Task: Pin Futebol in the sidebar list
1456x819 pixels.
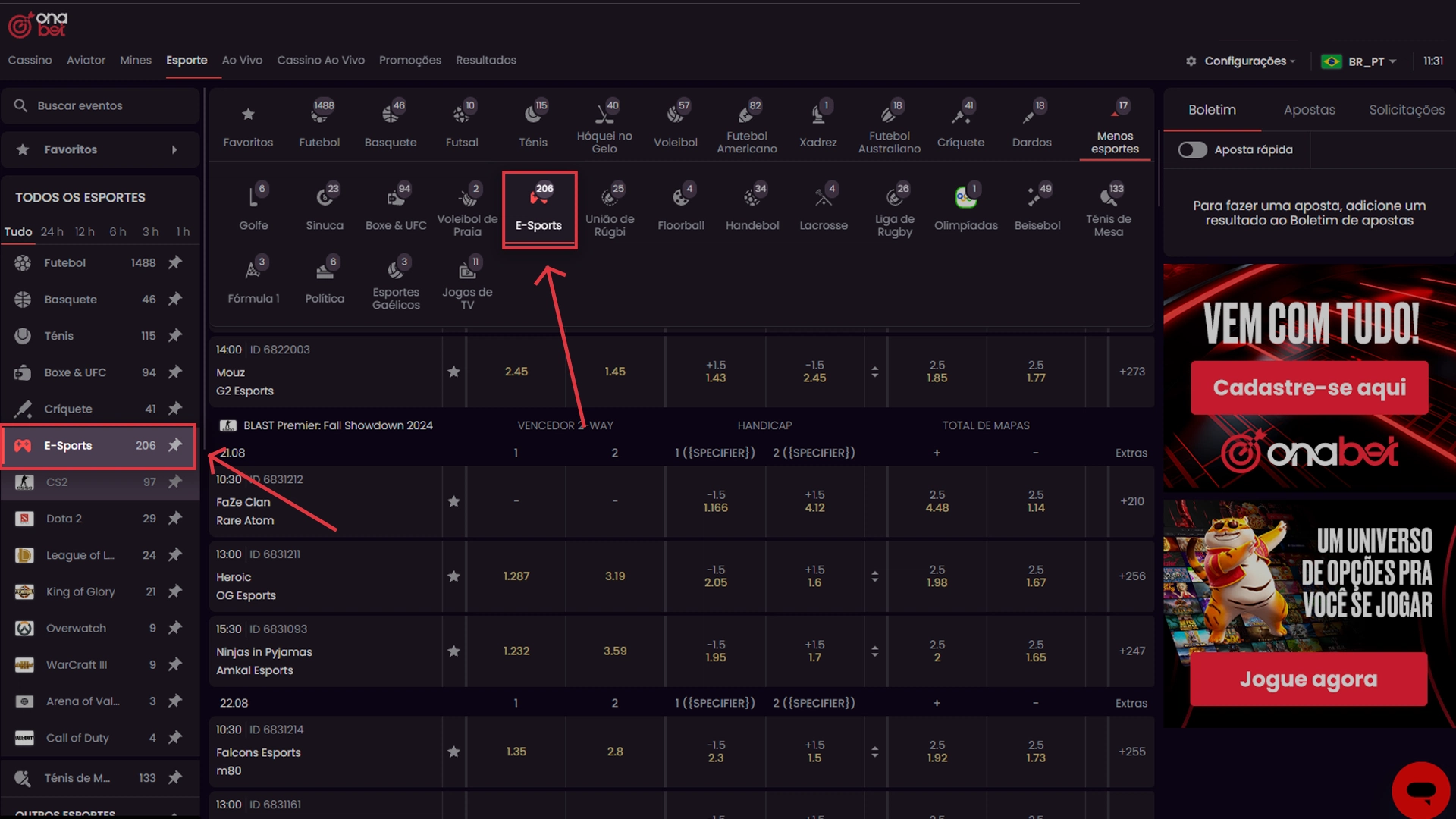Action: (x=175, y=262)
